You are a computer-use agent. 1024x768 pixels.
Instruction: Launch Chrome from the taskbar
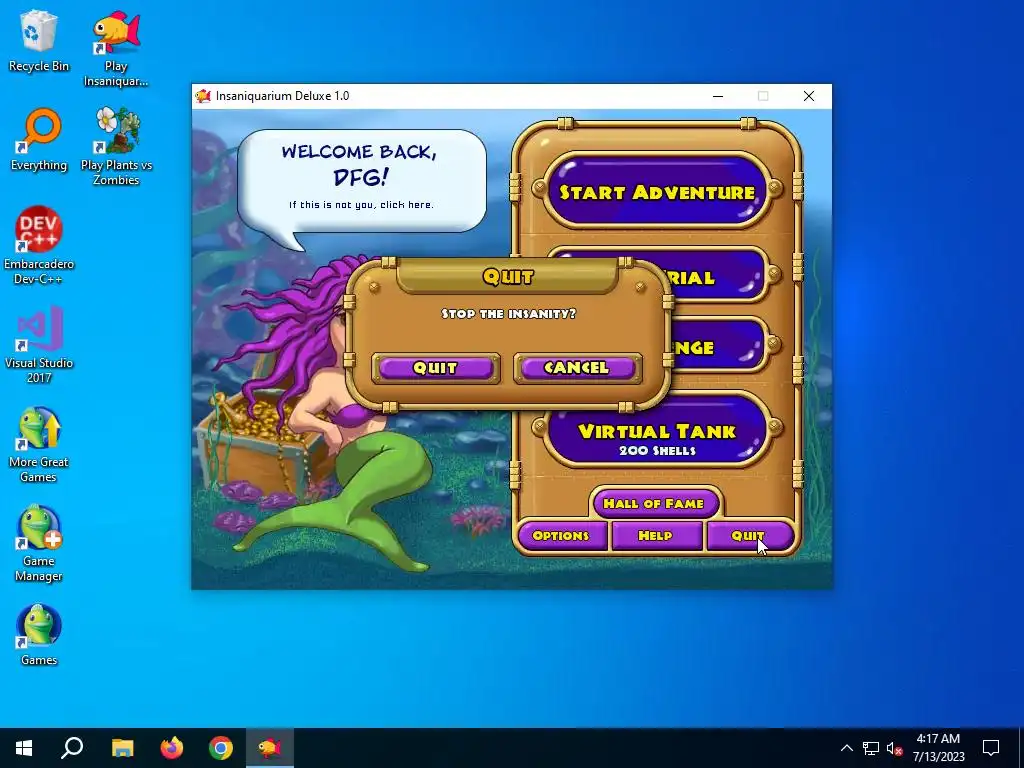221,748
